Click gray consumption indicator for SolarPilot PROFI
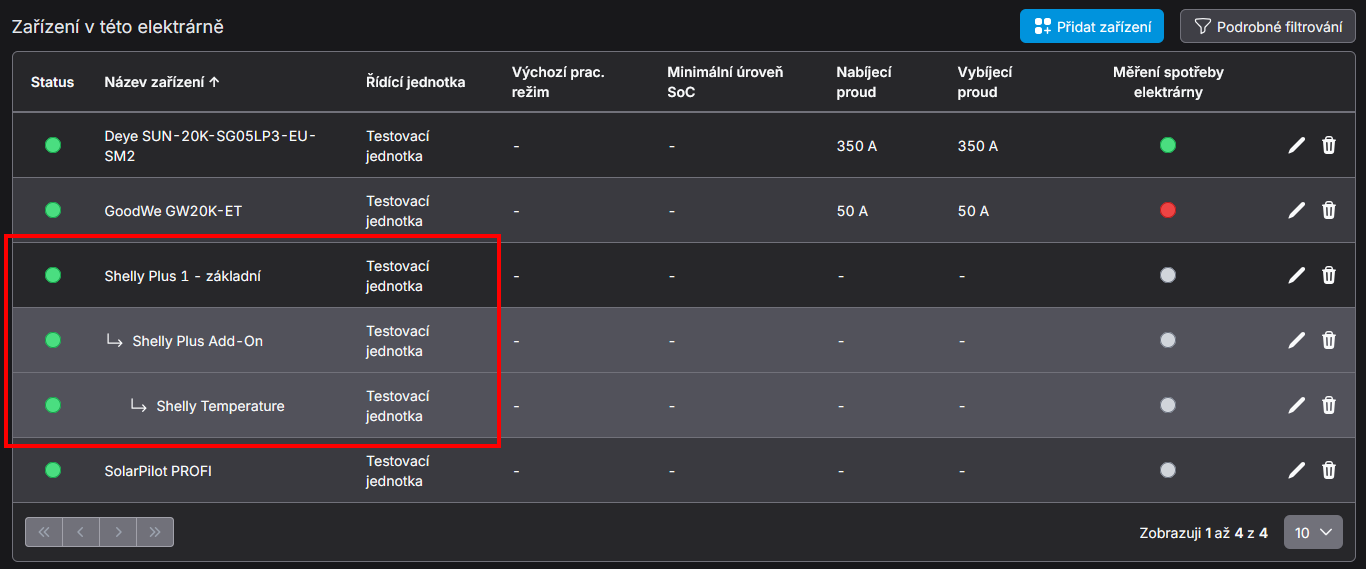This screenshot has height=569, width=1366. pos(1167,471)
